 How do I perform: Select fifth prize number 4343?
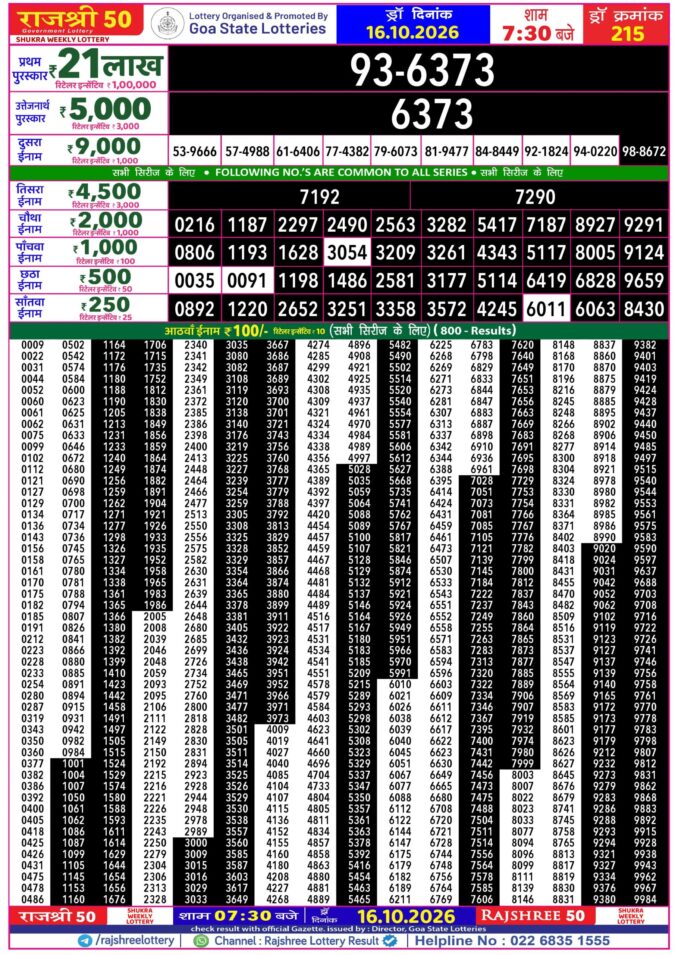coord(497,252)
